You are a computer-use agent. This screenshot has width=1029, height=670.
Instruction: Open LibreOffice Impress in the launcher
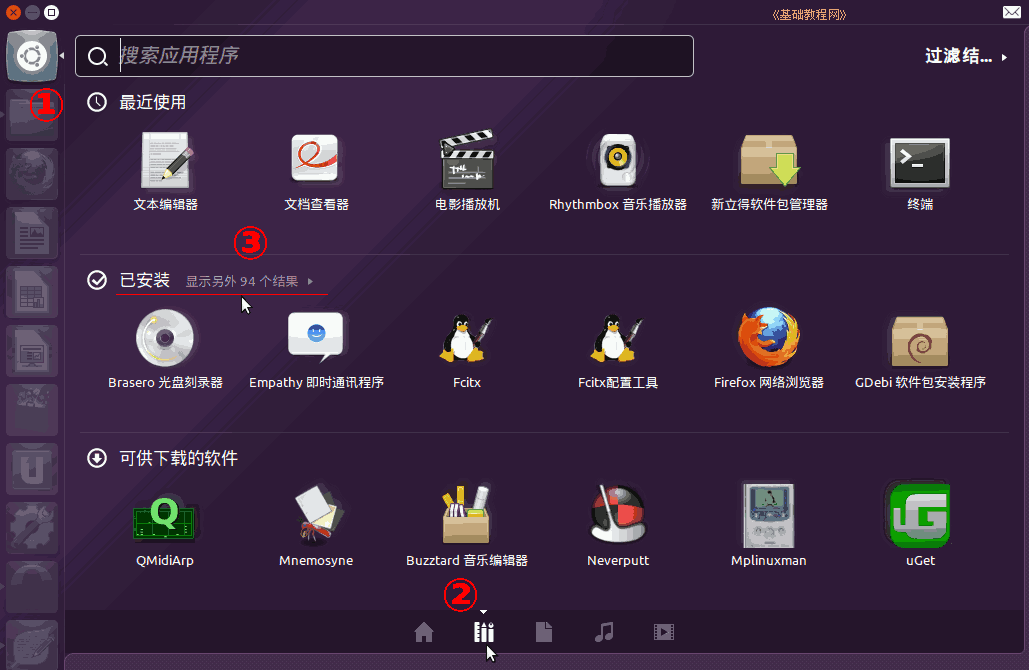tap(32, 351)
